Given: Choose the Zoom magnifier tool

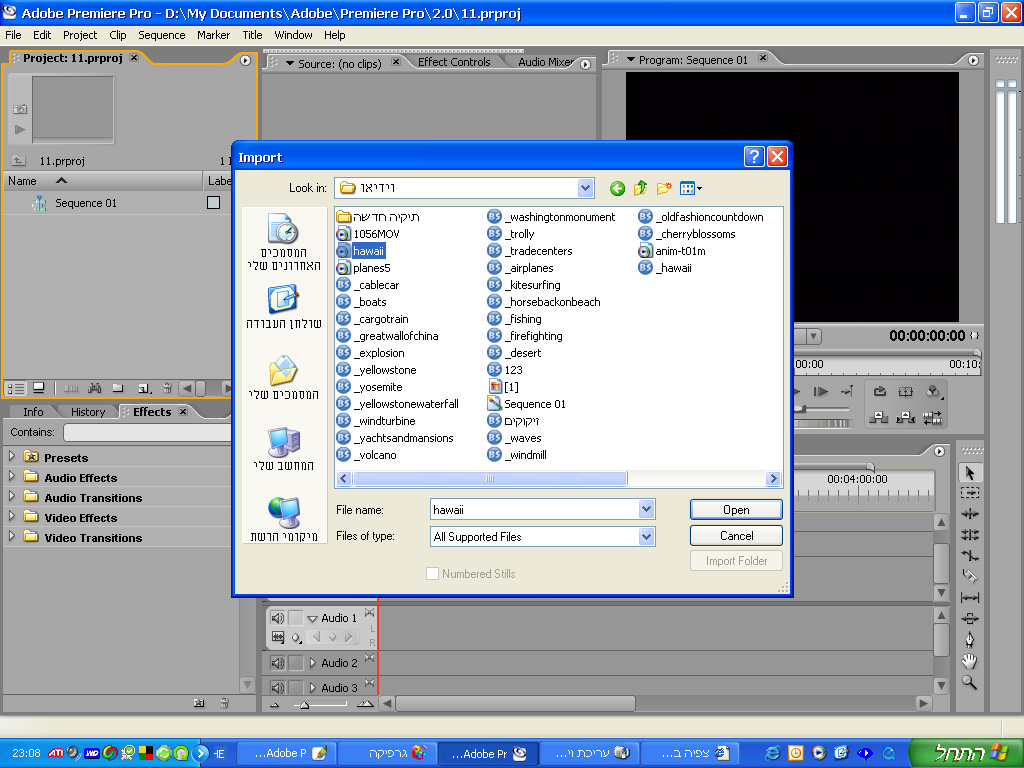Looking at the screenshot, I should coord(969,682).
